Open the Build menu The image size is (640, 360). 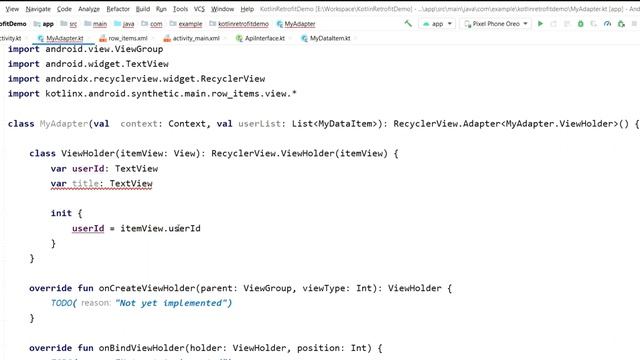coord(142,9)
